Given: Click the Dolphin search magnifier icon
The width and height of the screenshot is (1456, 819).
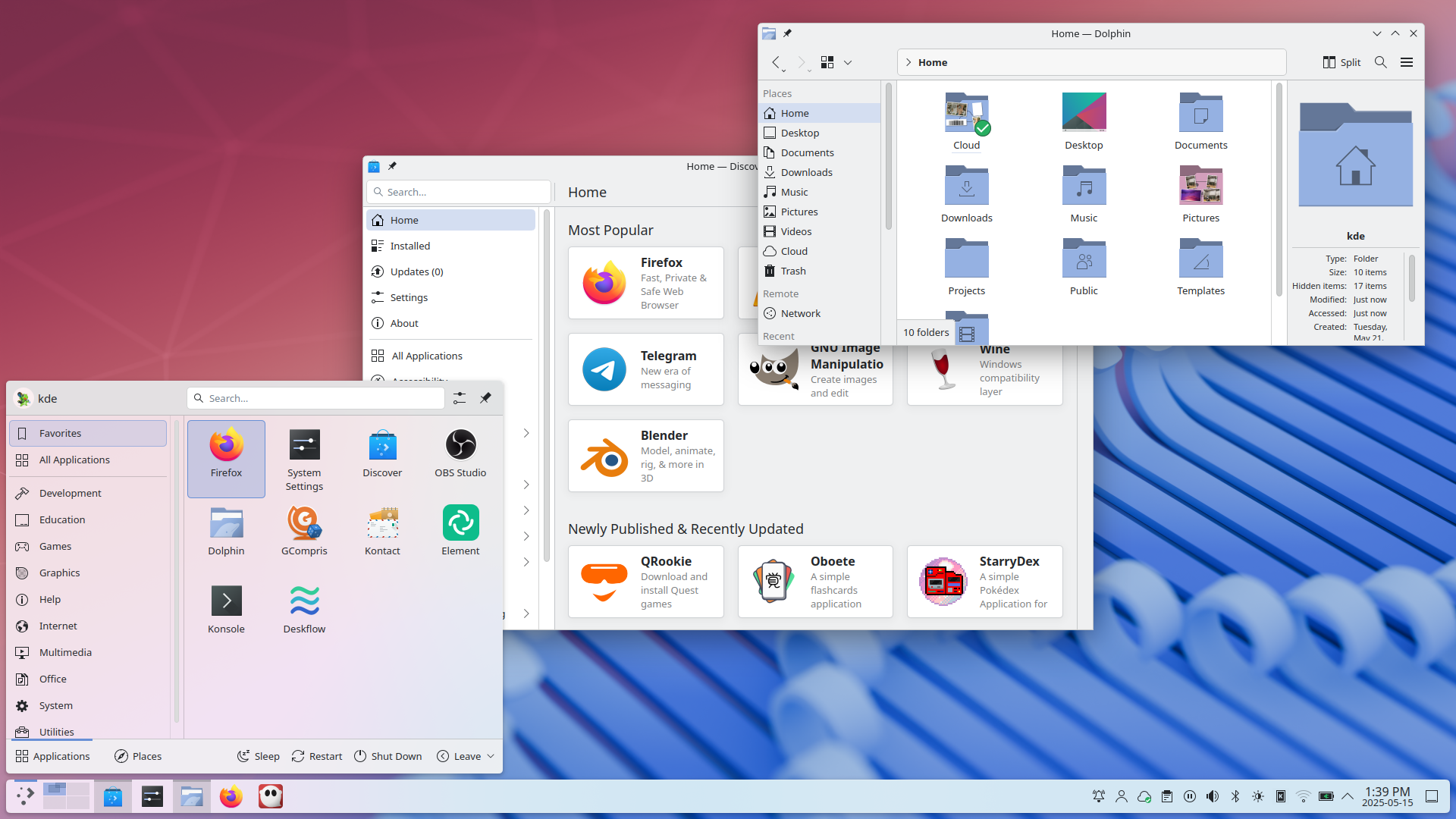Looking at the screenshot, I should click(1381, 62).
